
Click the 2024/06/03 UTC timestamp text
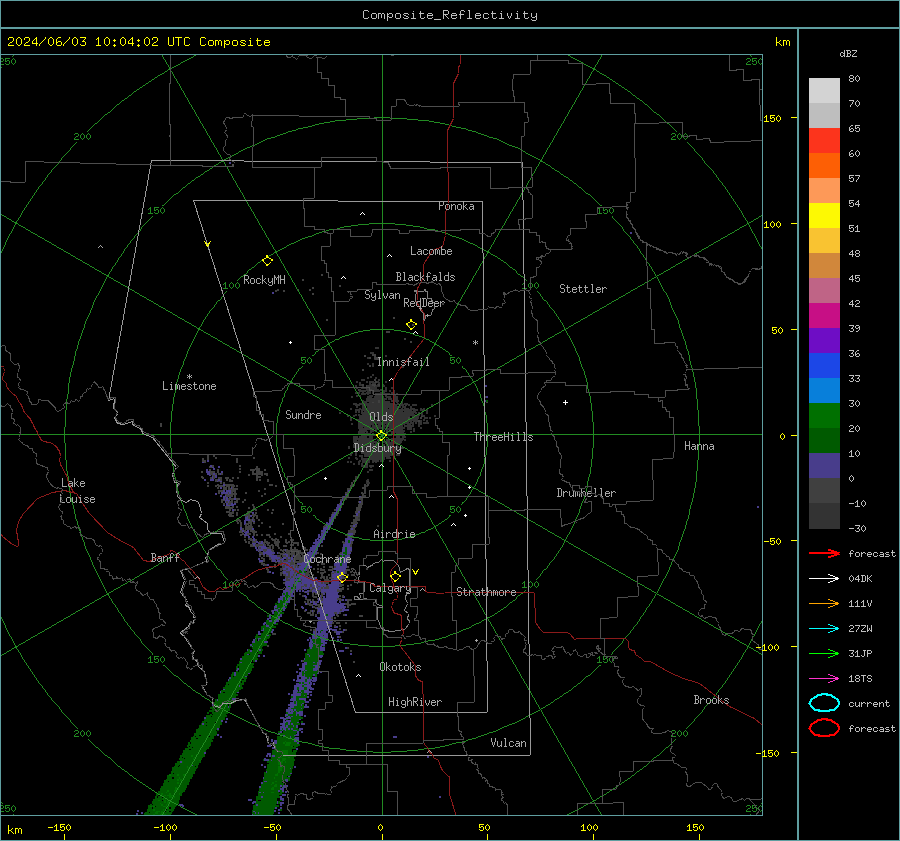[x=138, y=42]
